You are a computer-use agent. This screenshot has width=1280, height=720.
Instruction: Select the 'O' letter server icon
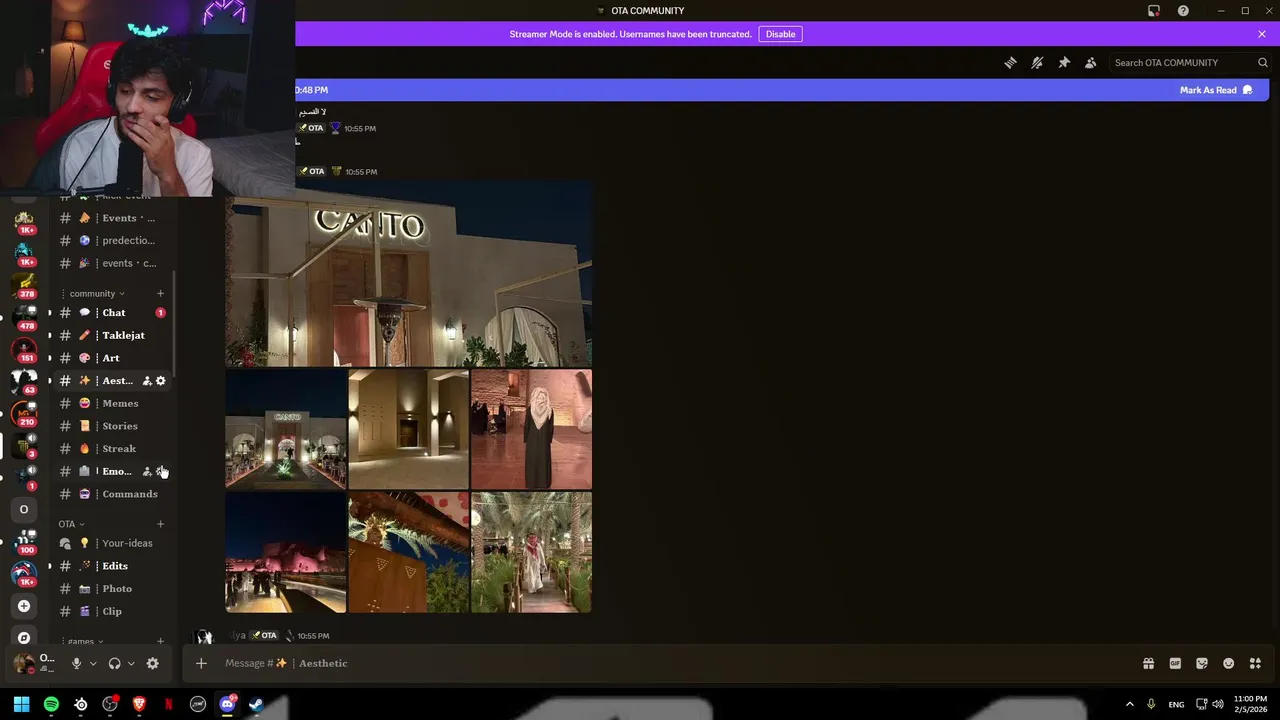click(x=24, y=509)
